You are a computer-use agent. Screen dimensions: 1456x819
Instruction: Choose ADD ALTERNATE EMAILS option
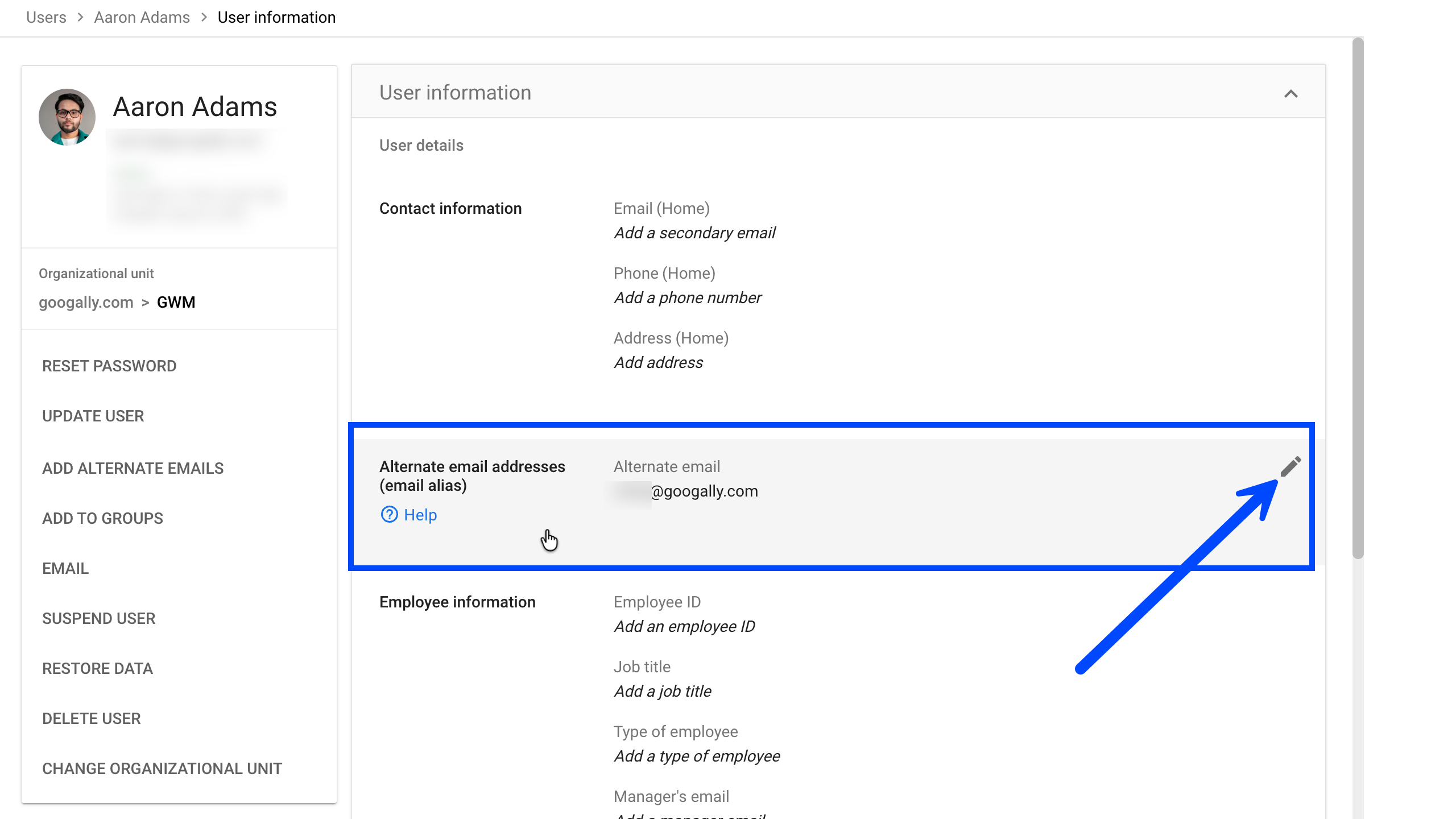133,469
